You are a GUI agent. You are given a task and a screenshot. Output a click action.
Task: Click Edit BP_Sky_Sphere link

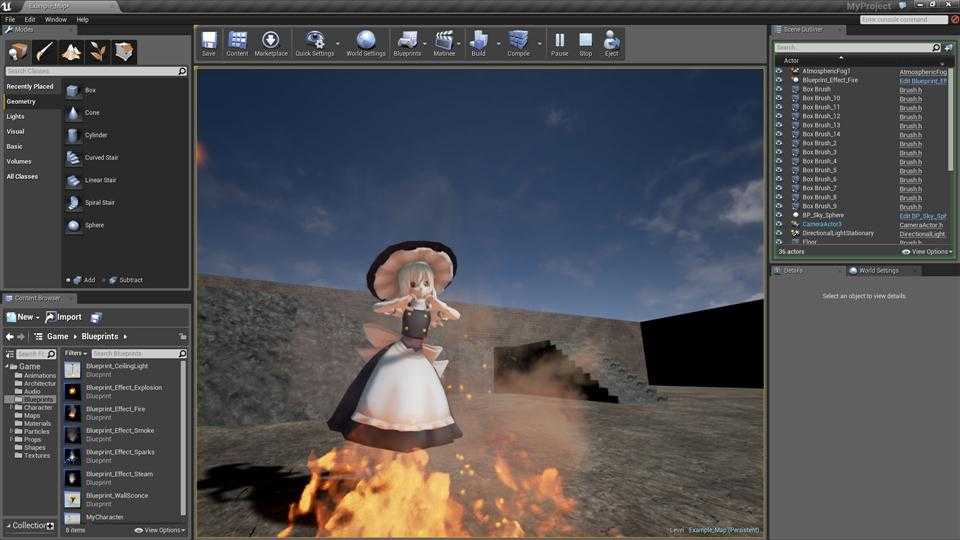pyautogui.click(x=923, y=216)
